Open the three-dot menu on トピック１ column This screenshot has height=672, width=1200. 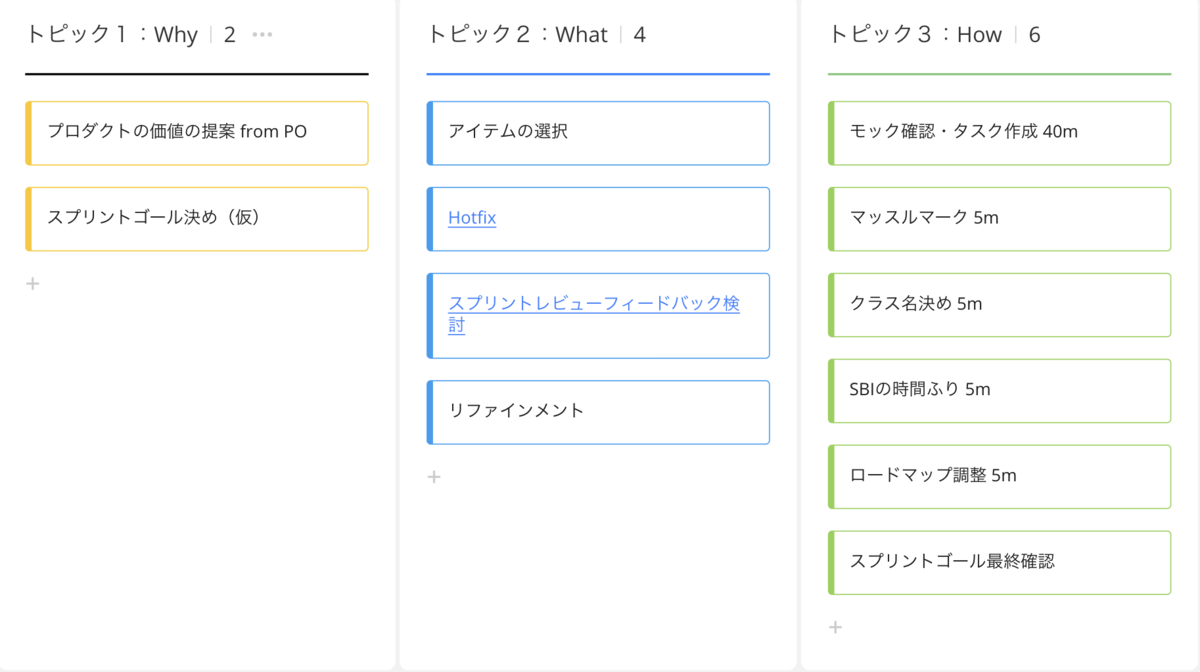point(260,33)
